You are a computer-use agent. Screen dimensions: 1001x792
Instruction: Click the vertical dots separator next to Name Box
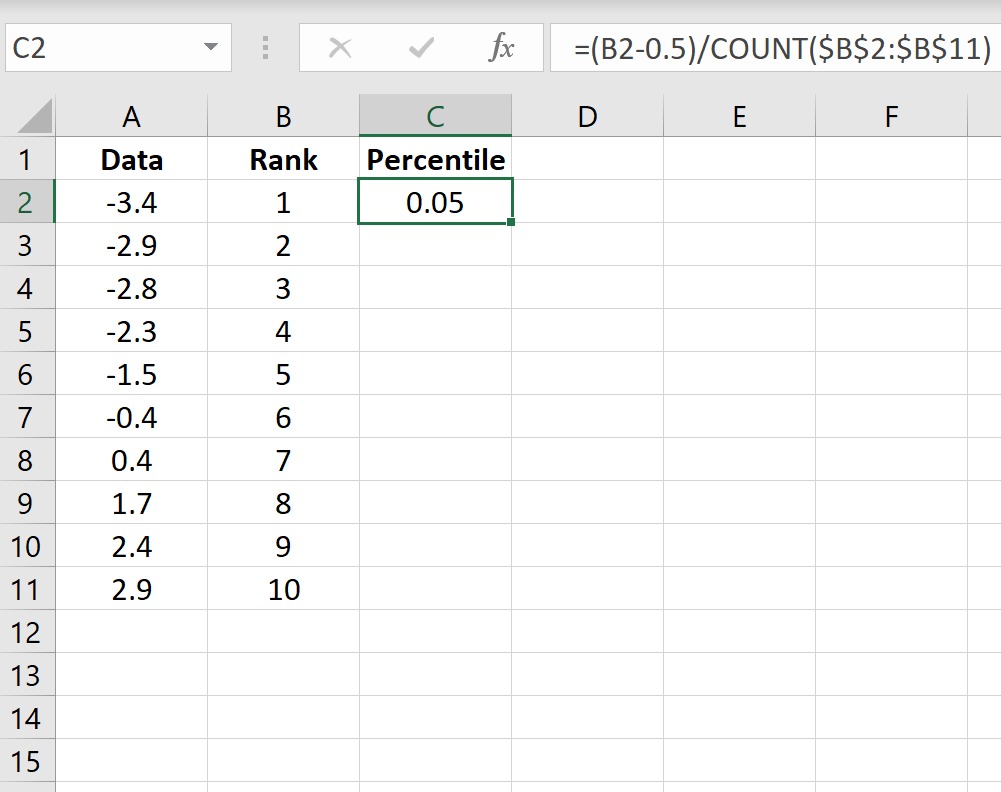pos(266,47)
